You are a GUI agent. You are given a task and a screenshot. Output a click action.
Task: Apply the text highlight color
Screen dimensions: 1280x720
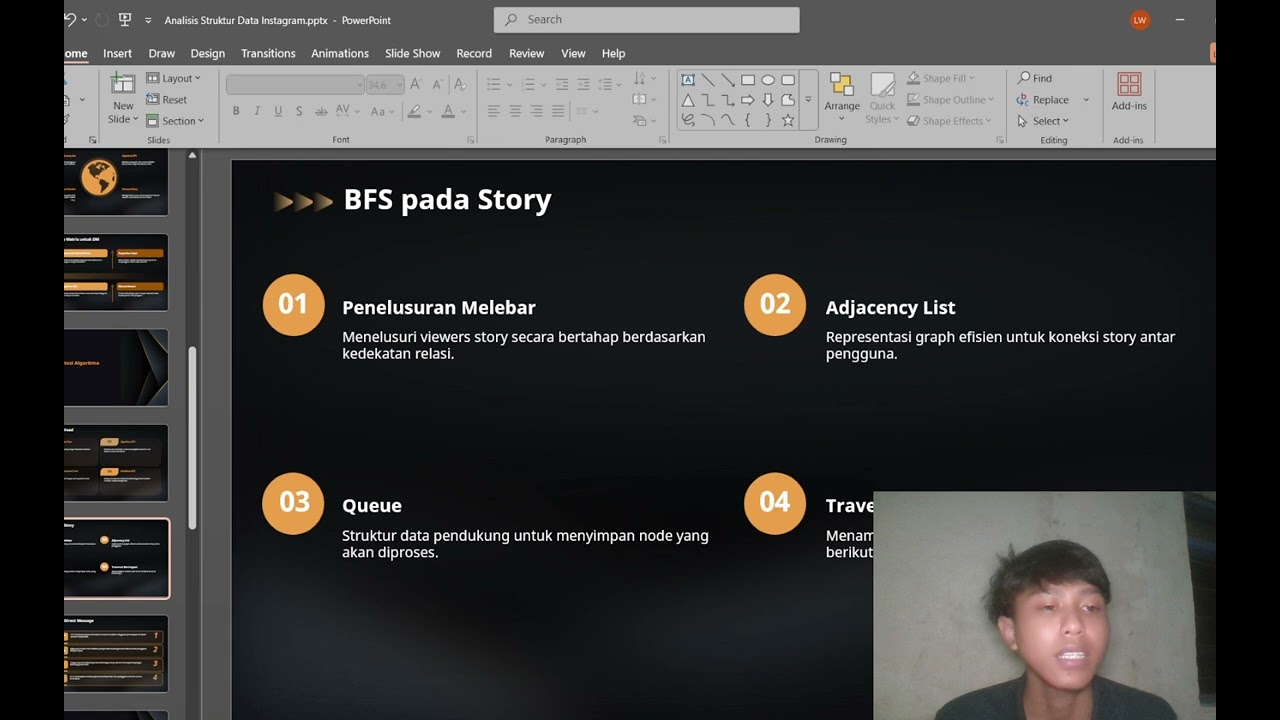click(414, 111)
